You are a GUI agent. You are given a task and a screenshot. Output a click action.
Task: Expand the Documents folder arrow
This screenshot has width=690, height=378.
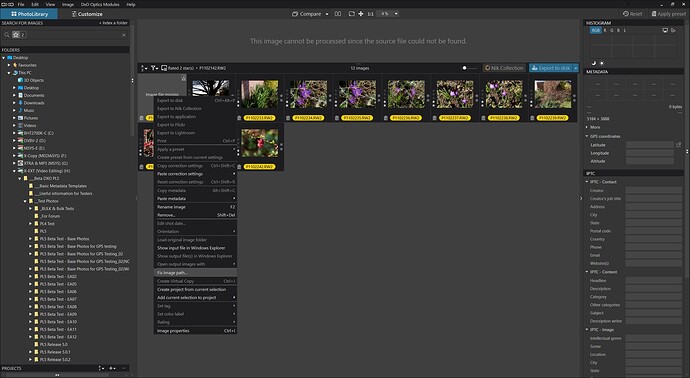click(14, 95)
